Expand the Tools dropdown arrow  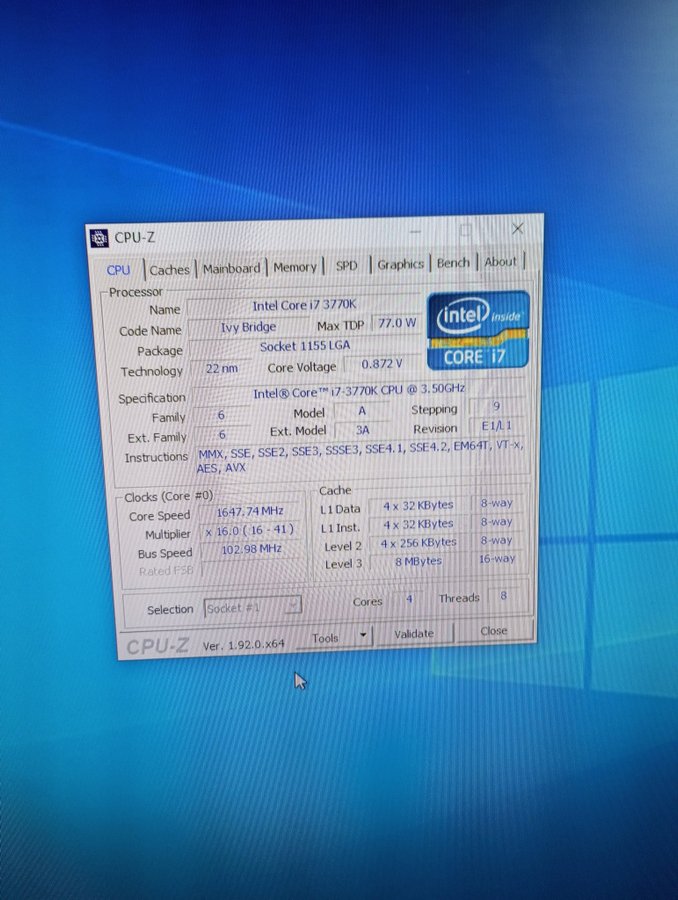363,636
